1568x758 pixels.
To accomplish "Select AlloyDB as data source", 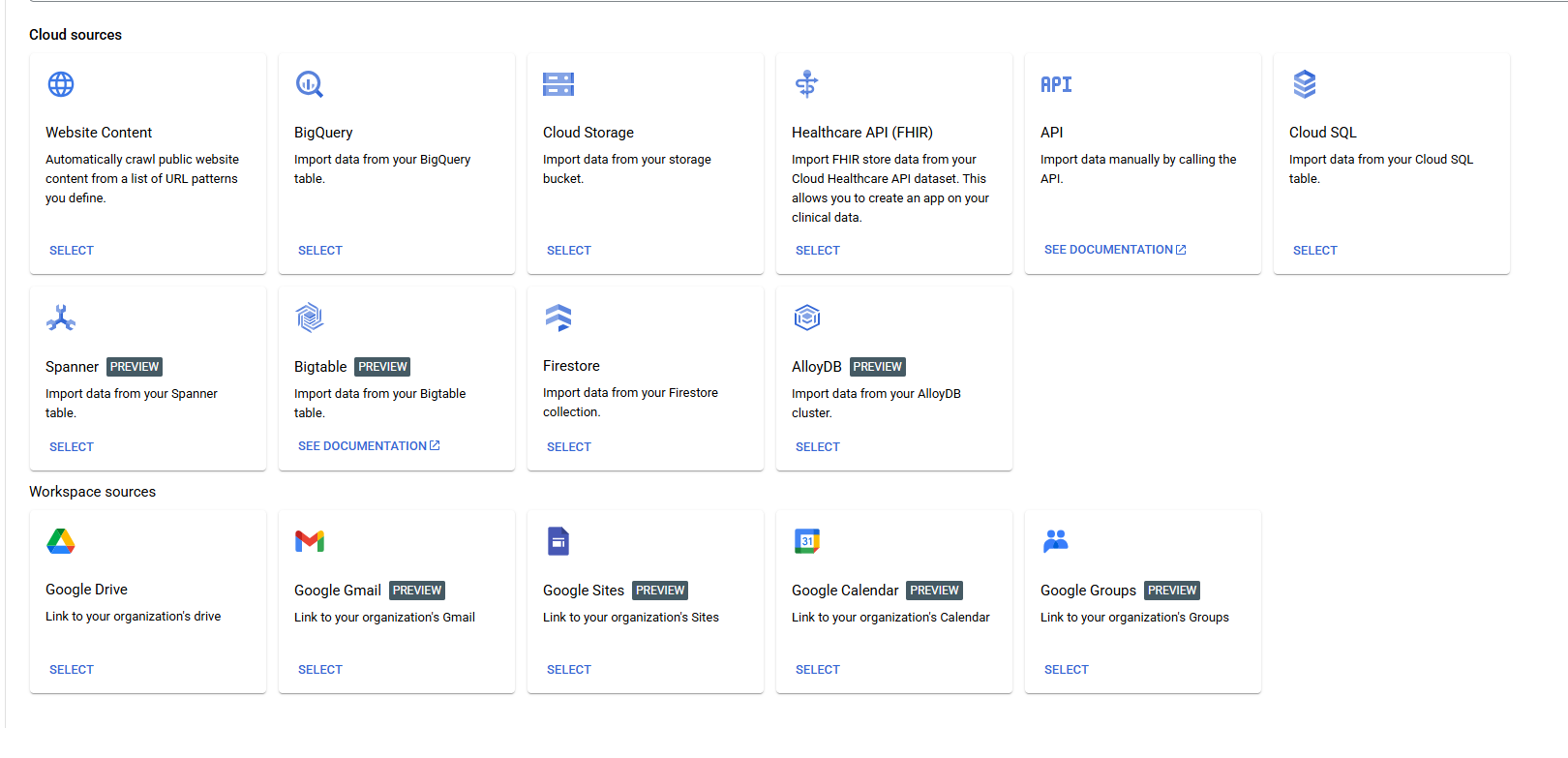I will click(818, 447).
